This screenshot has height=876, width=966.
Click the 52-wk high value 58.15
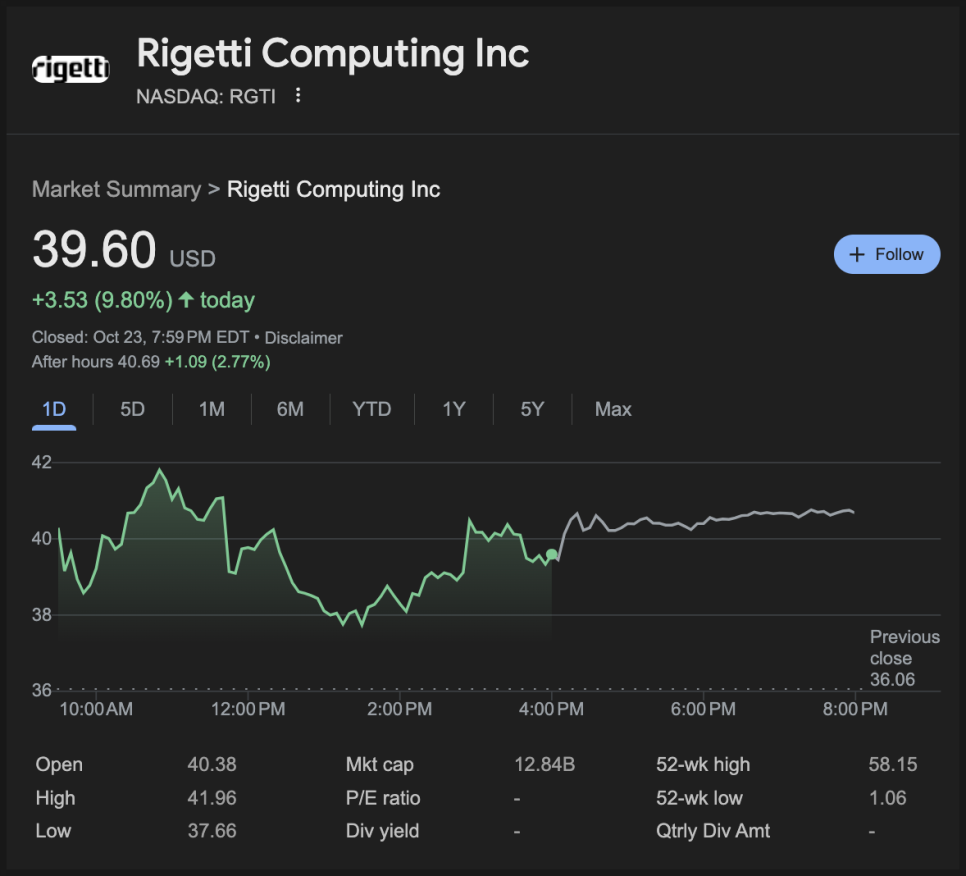coord(892,765)
